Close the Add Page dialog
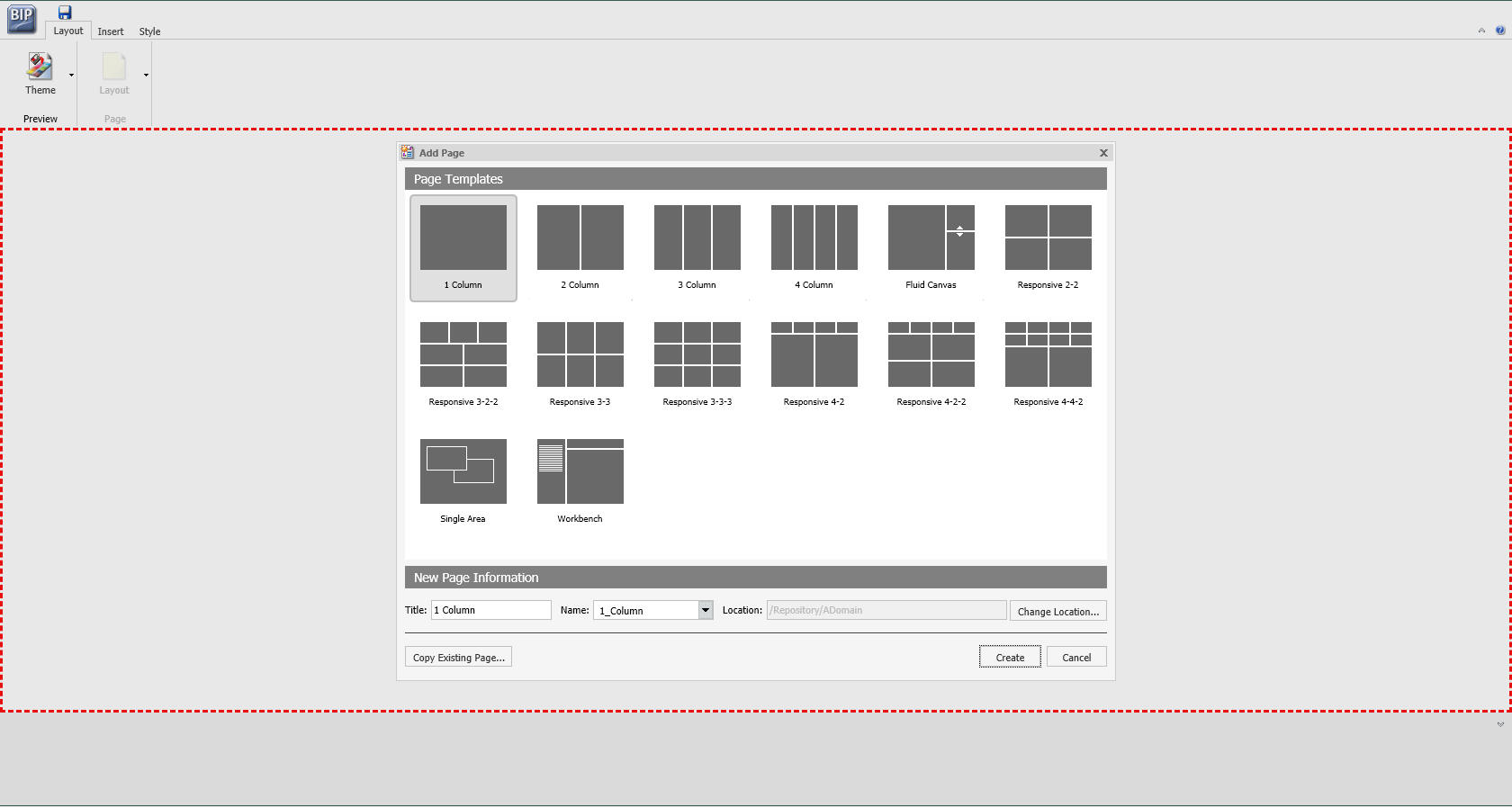This screenshot has height=807, width=1512. point(1103,153)
